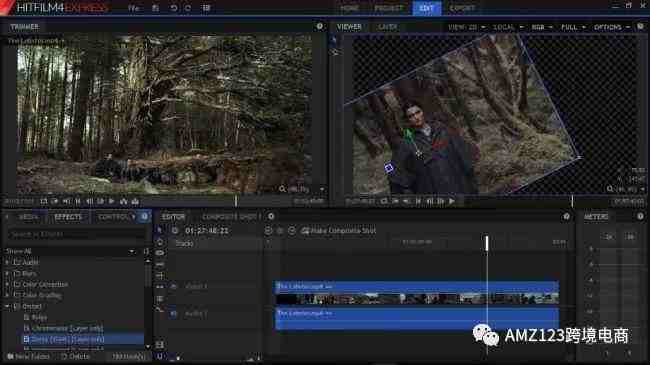This screenshot has width=650, height=365.
Task: Open the MEDIA panel tab
Action: point(28,217)
